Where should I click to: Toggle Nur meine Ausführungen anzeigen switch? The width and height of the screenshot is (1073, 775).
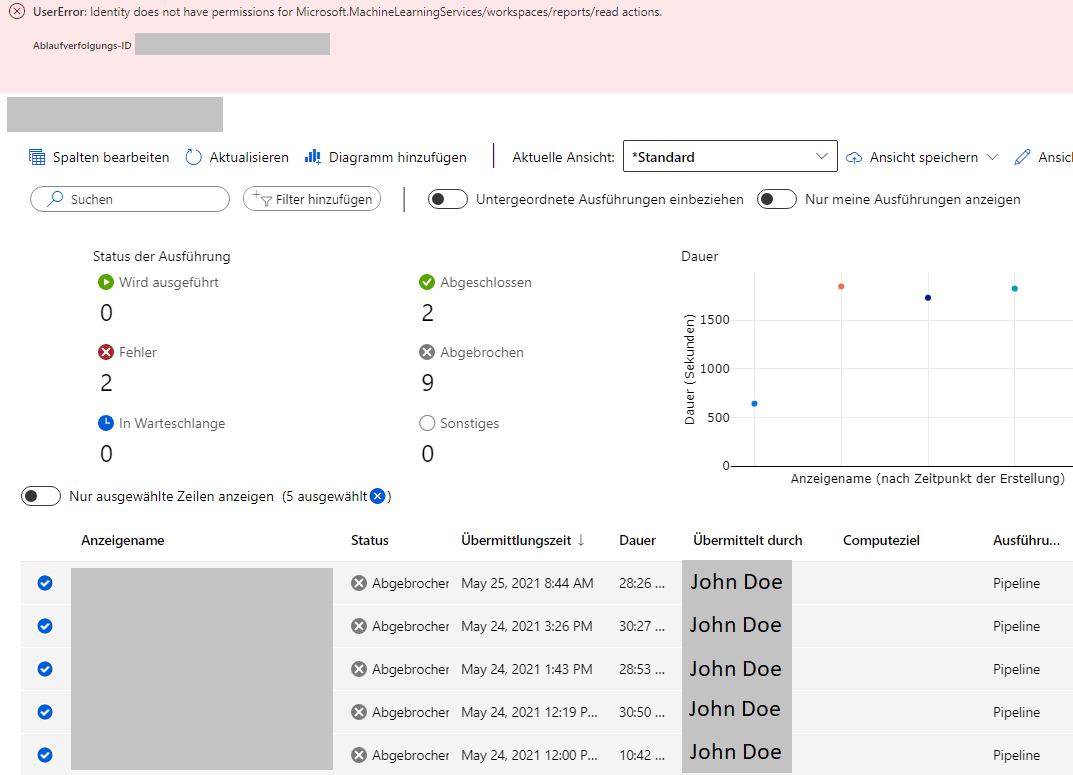pos(777,199)
